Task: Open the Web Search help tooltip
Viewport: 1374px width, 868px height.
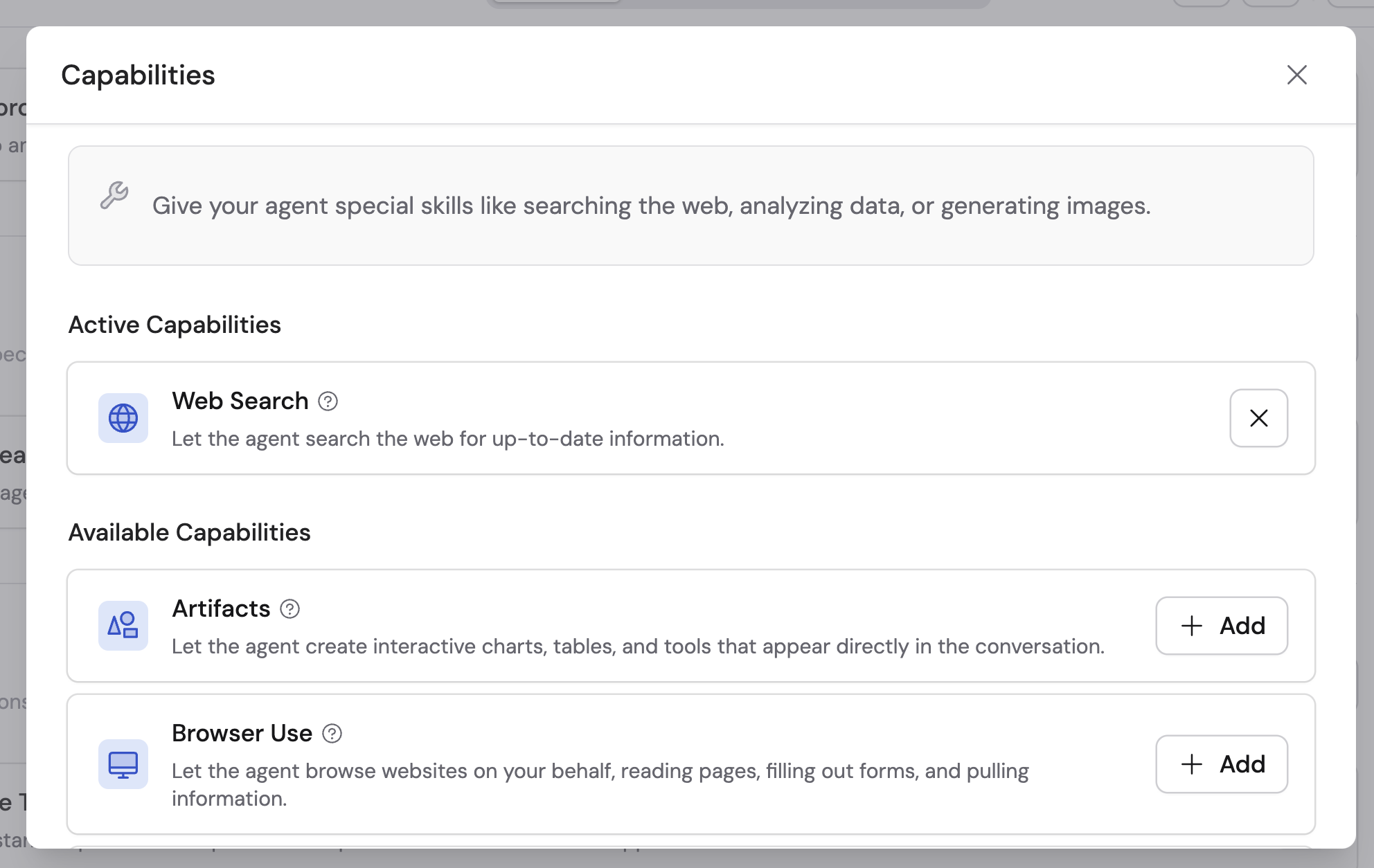Action: pyautogui.click(x=328, y=401)
